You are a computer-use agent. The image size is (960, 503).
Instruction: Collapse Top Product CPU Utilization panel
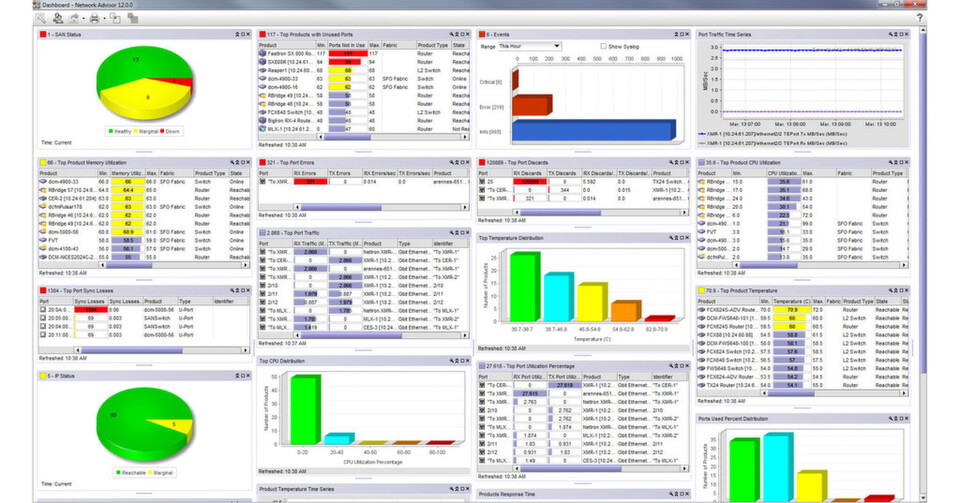tap(896, 162)
